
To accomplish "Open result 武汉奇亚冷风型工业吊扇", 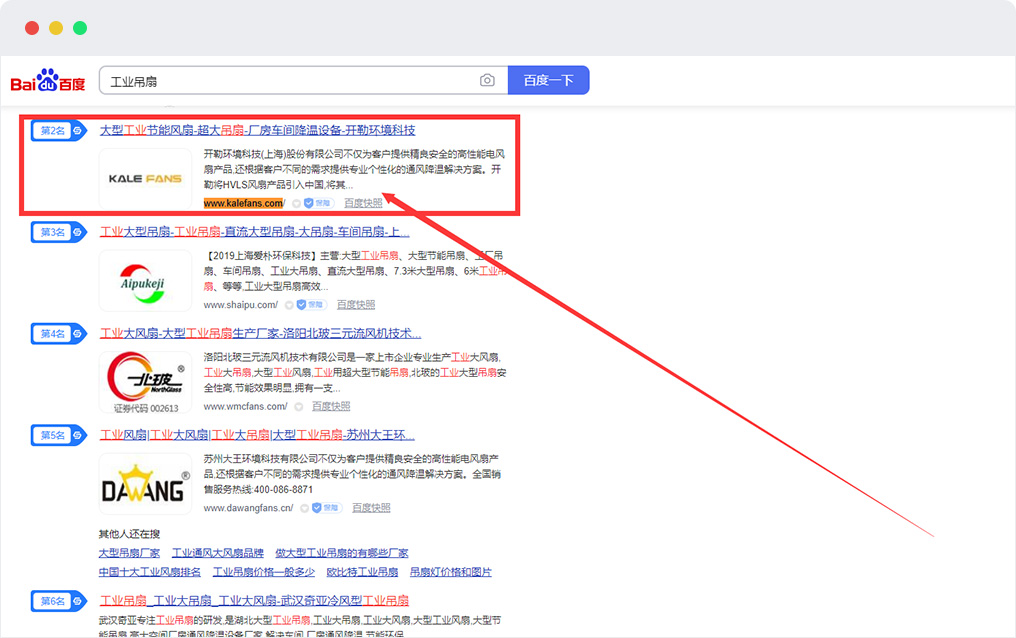I will (x=254, y=600).
